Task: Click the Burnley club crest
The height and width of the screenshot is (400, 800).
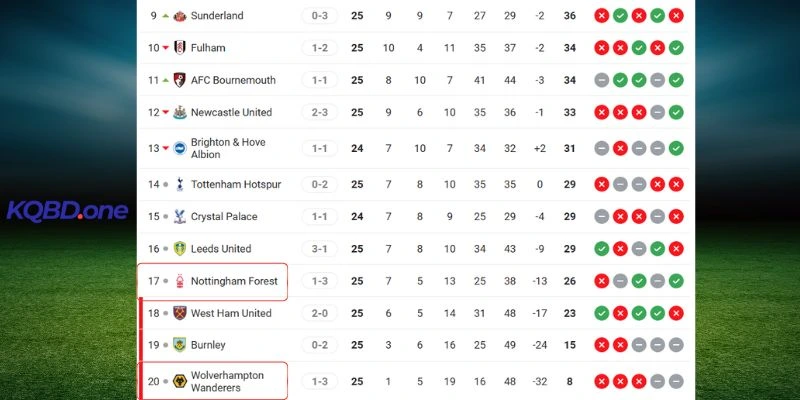Action: pyautogui.click(x=180, y=345)
